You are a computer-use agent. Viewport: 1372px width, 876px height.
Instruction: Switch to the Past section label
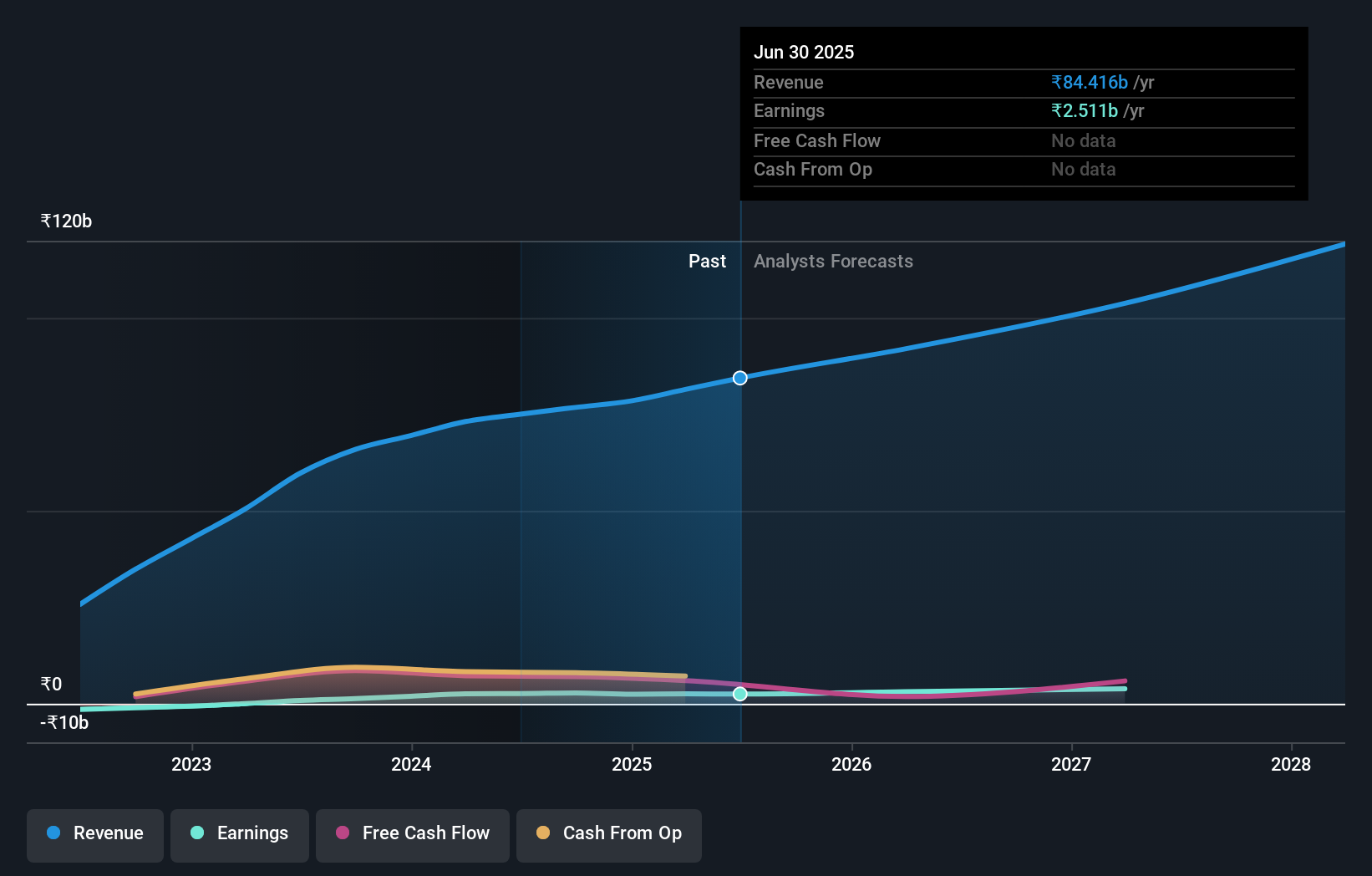tap(708, 261)
